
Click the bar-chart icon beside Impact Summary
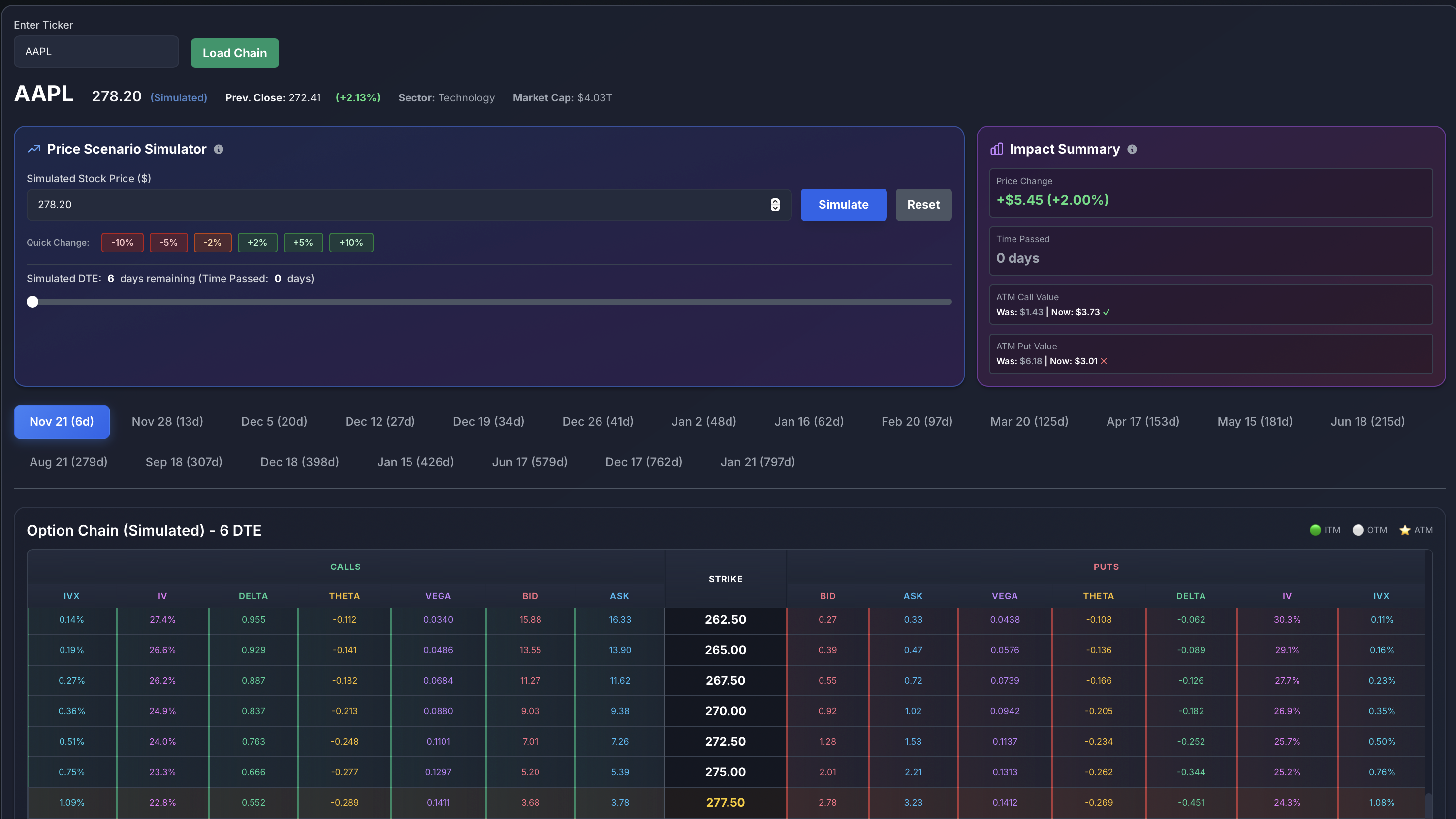pos(996,149)
